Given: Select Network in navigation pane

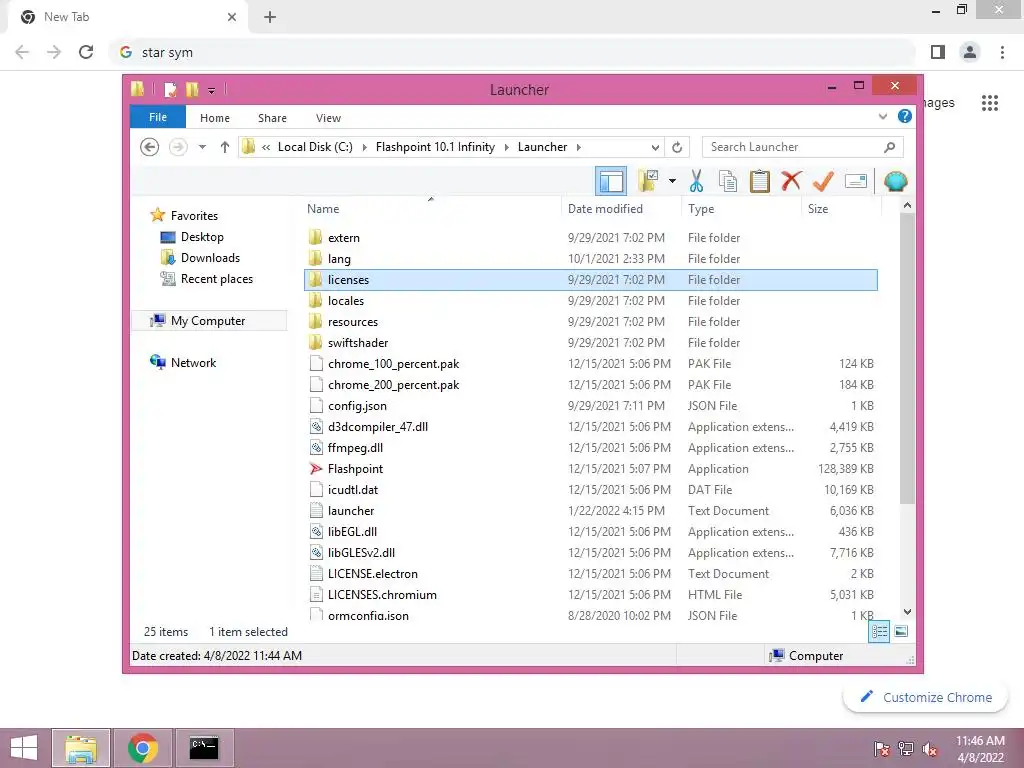Looking at the screenshot, I should [193, 362].
